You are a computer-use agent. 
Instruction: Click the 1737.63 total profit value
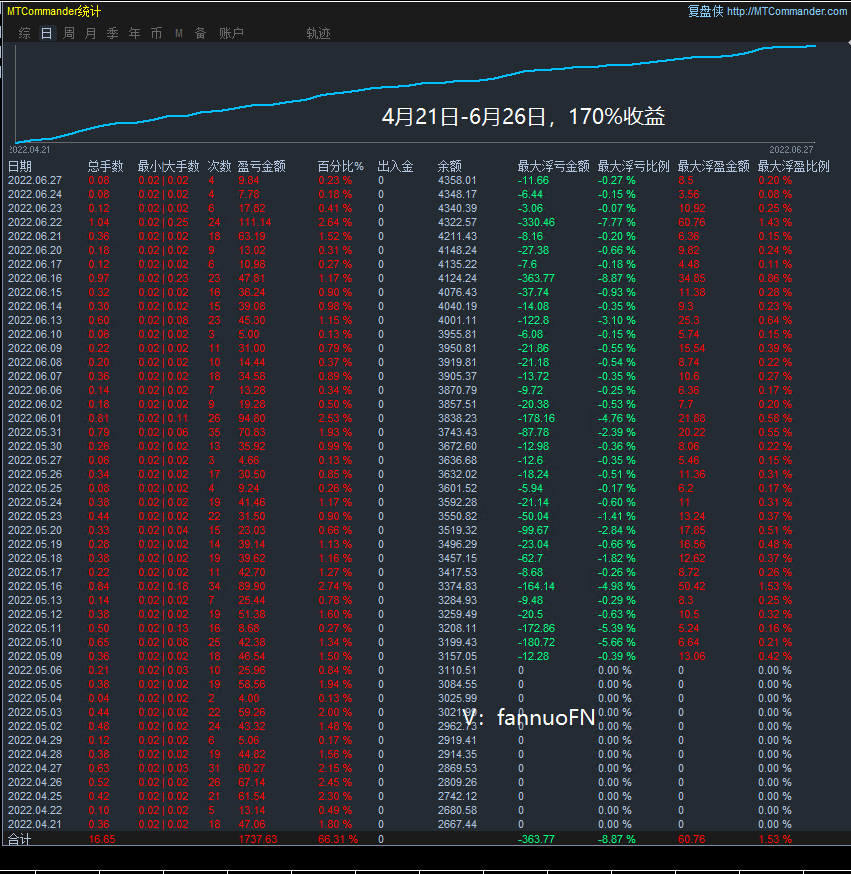point(258,839)
